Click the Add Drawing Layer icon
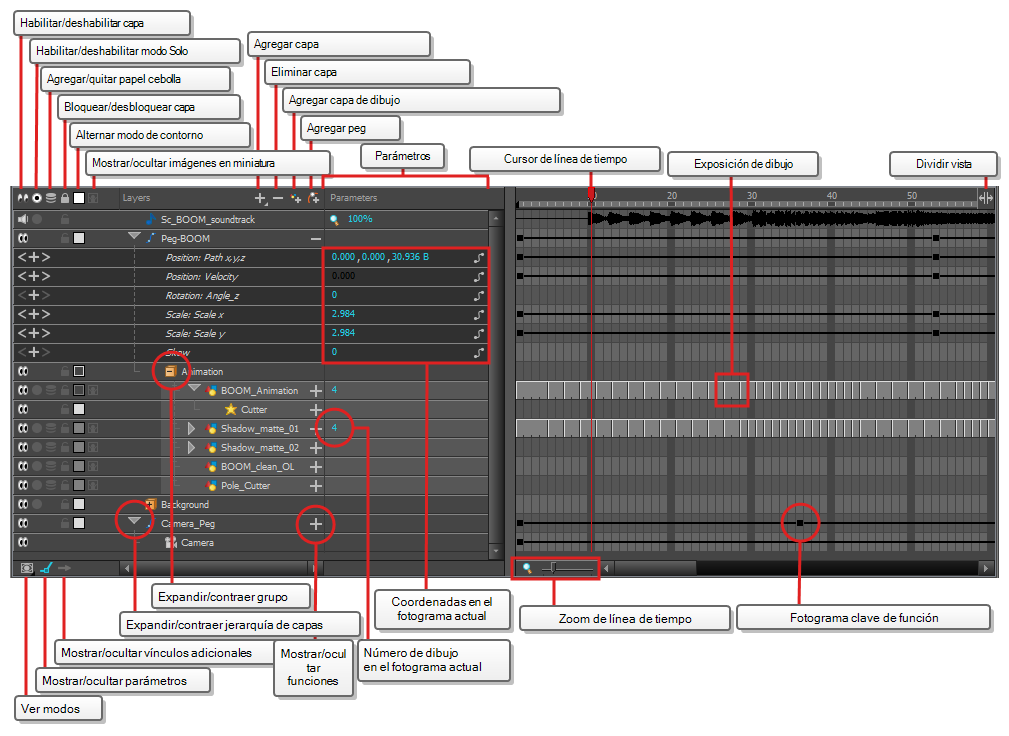Viewport: 1009px width, 736px height. (x=295, y=198)
